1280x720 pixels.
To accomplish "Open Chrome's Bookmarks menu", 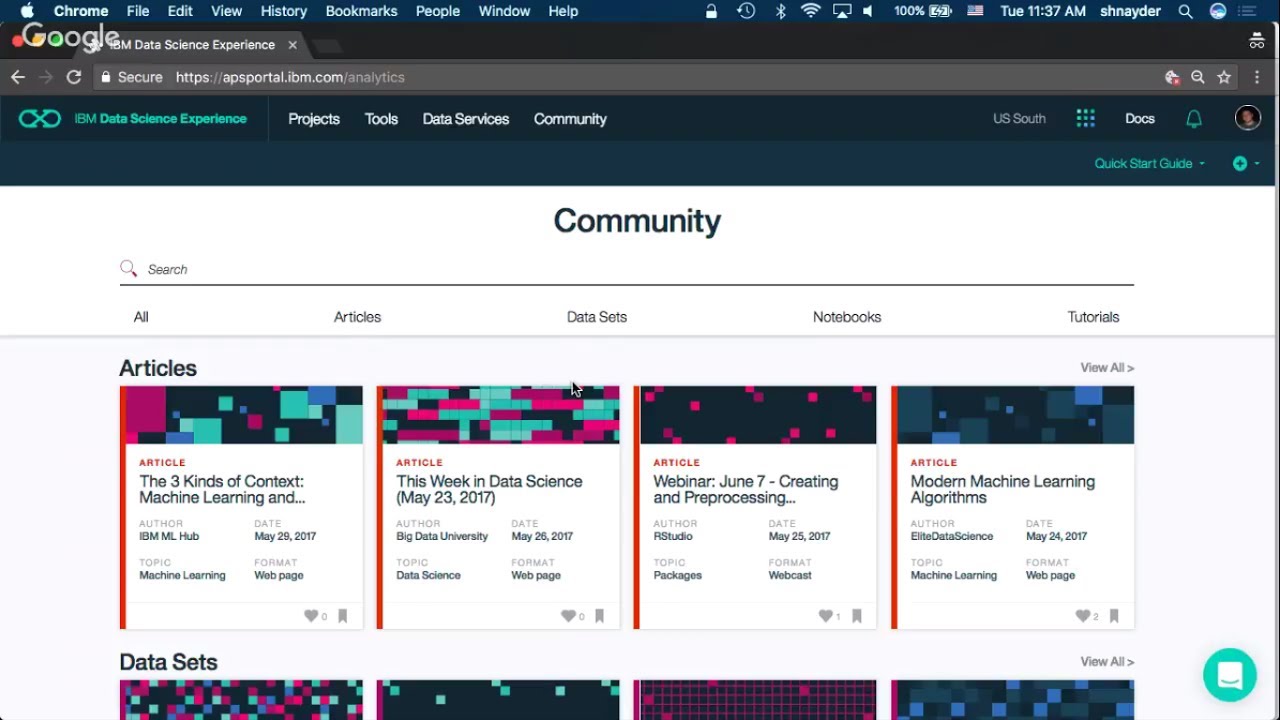I will (x=361, y=11).
